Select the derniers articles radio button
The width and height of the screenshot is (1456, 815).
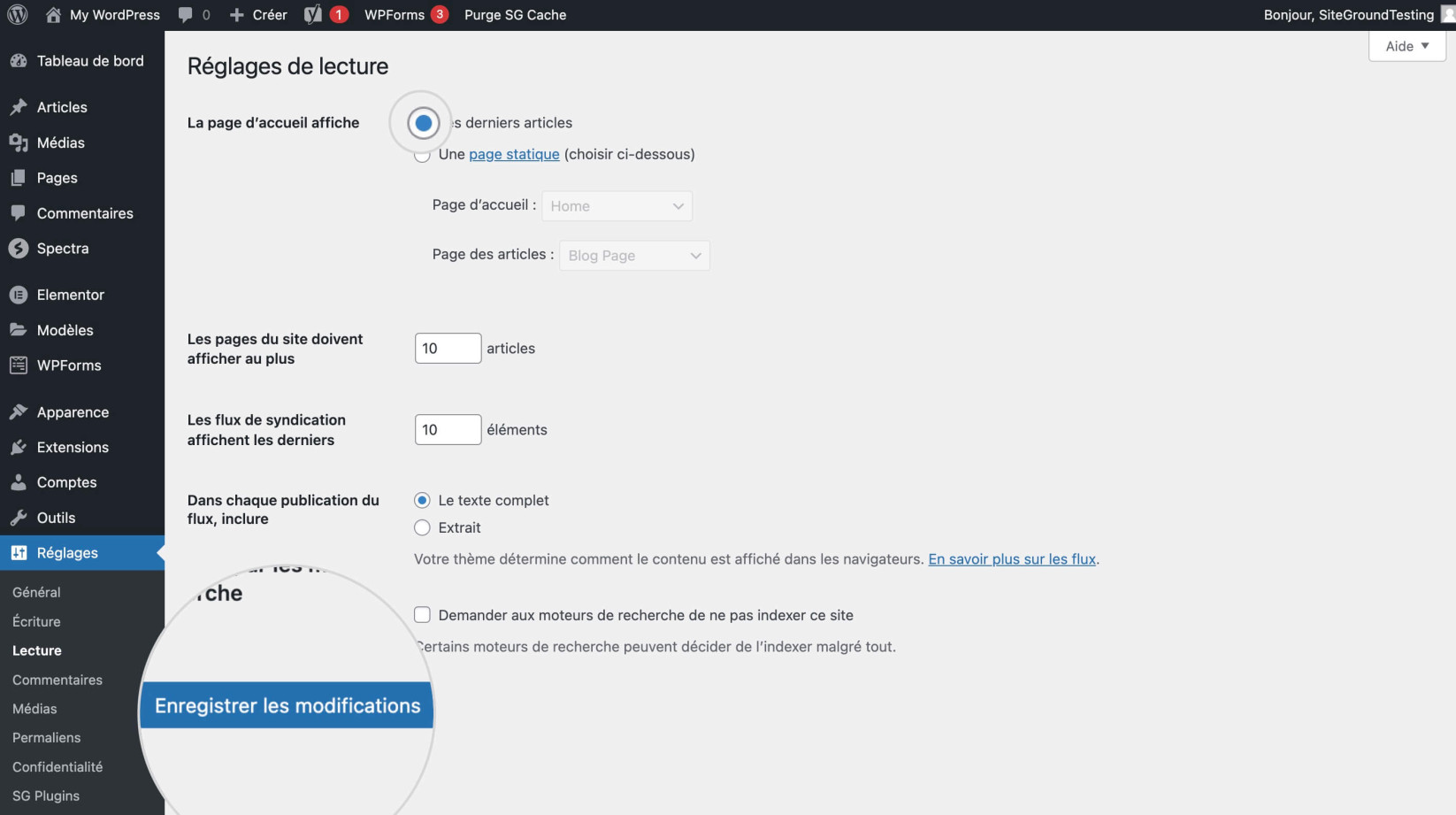pos(424,123)
